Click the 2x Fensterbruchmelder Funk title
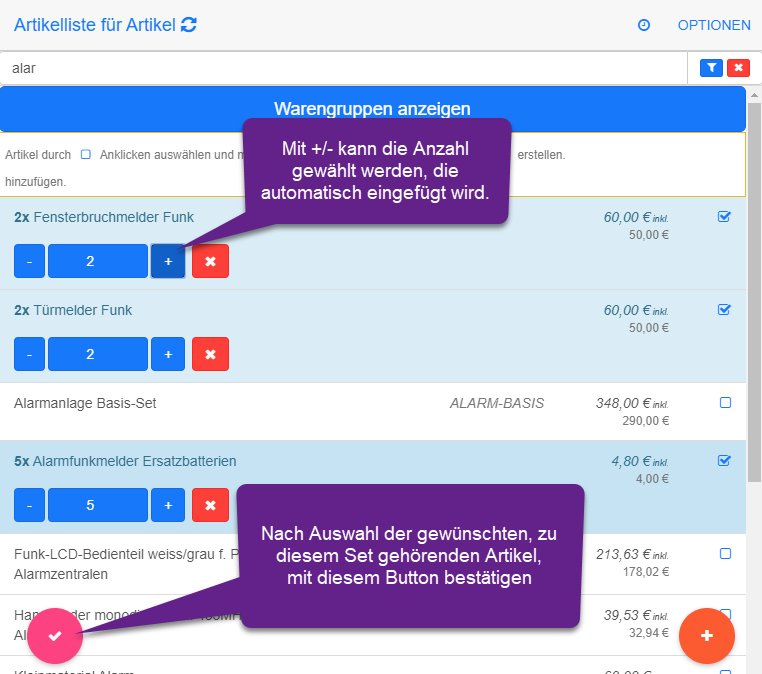762x674 pixels. coord(104,217)
